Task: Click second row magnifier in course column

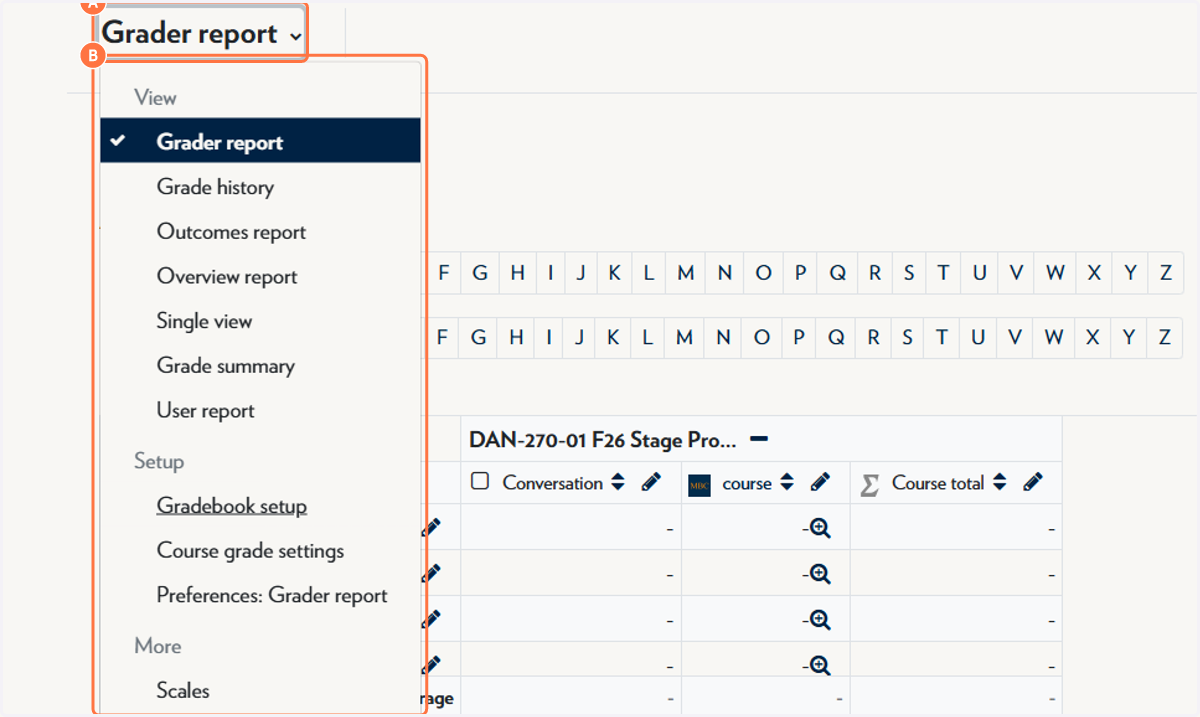Action: coord(820,573)
